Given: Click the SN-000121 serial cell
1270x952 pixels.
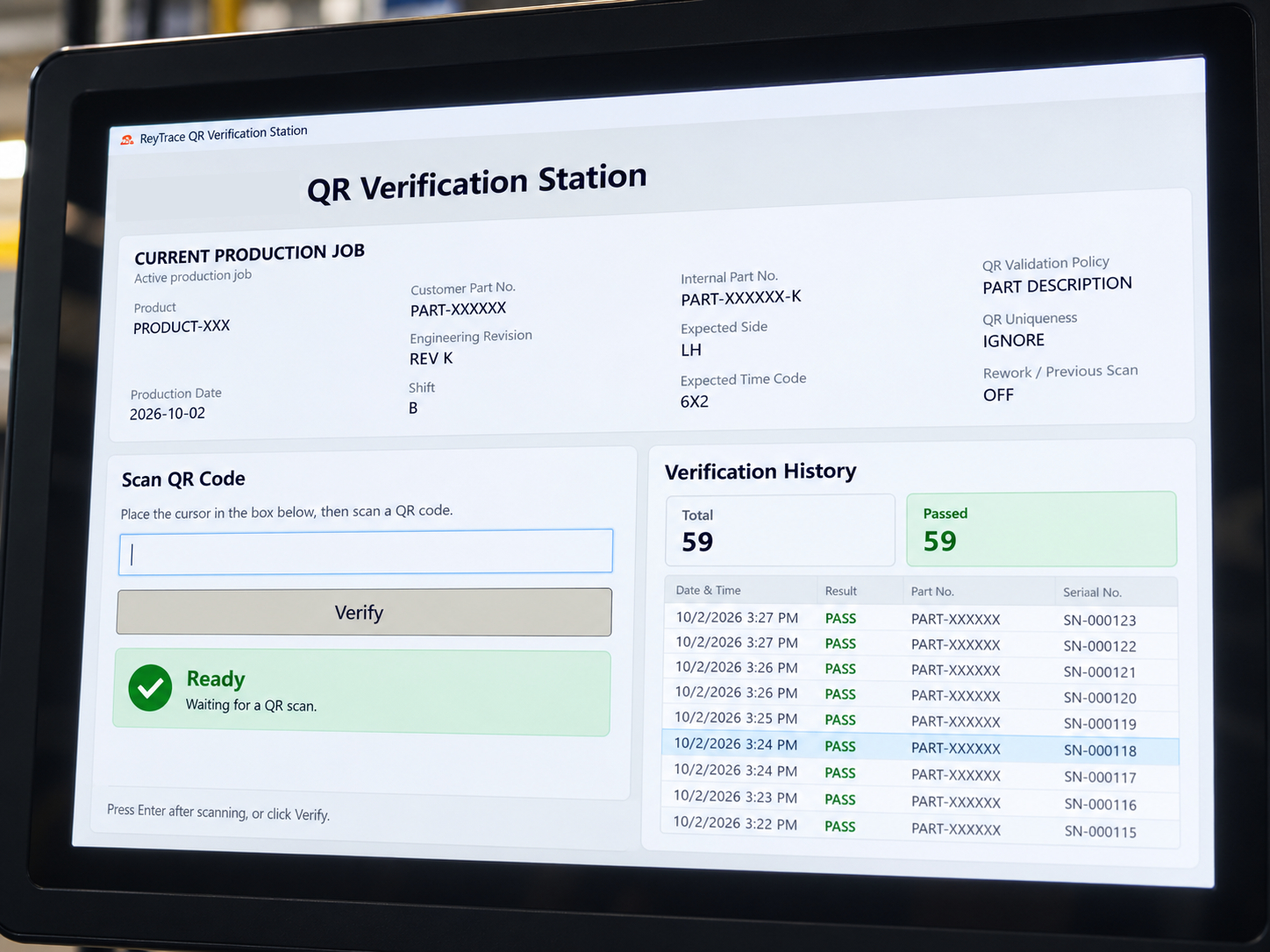Looking at the screenshot, I should pyautogui.click(x=1100, y=672).
